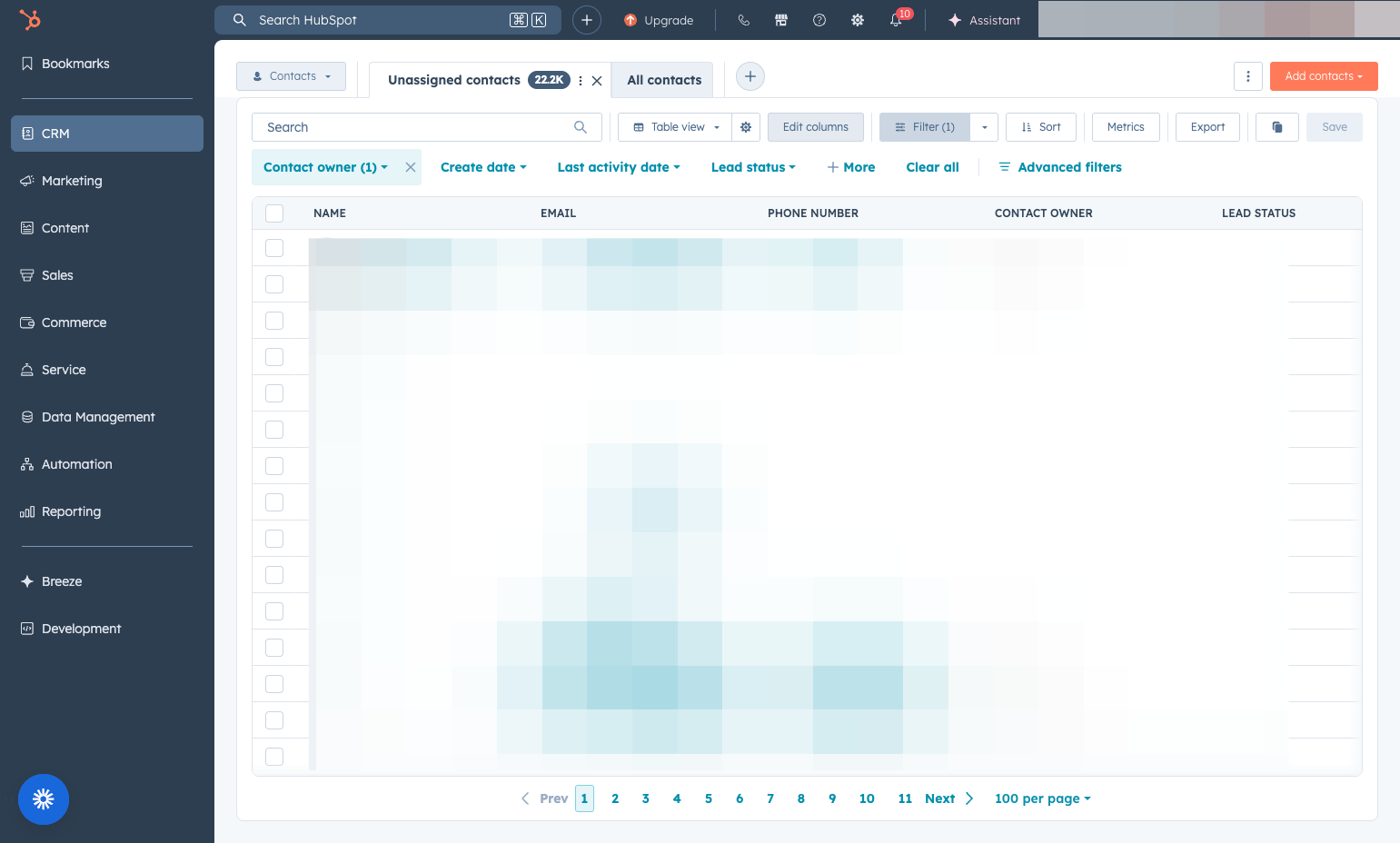
Task: Click the Clear all filters link
Action: pos(932,167)
